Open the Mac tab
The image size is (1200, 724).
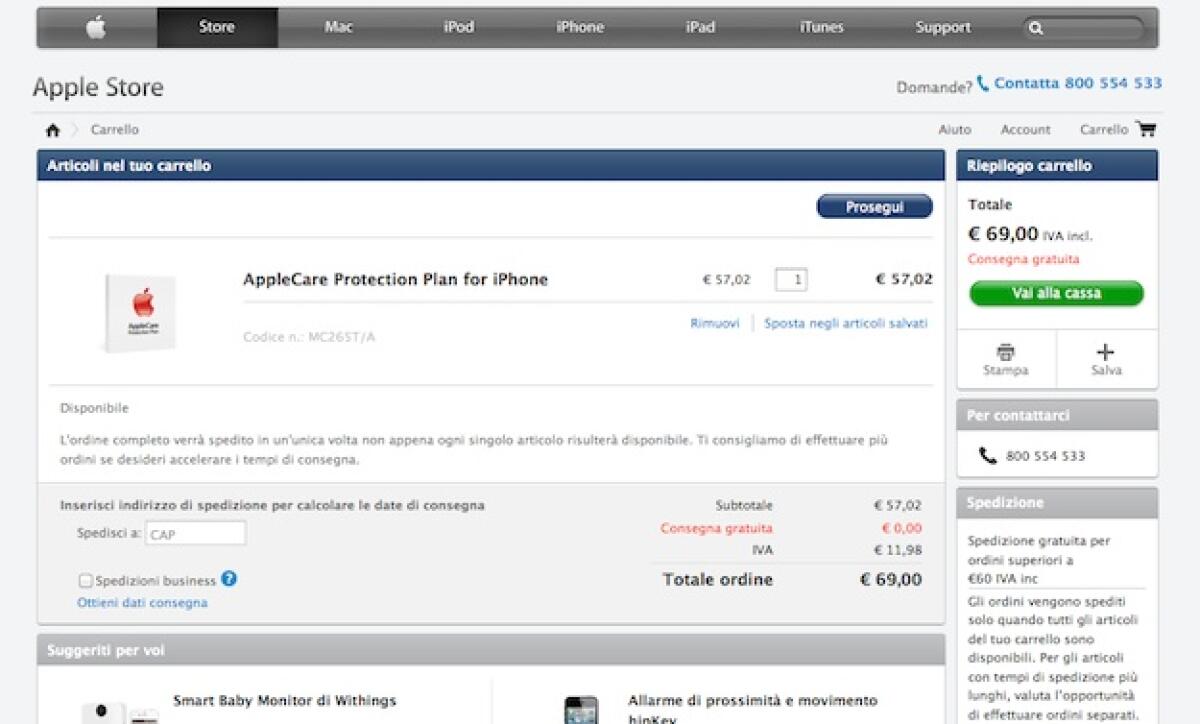click(x=339, y=28)
